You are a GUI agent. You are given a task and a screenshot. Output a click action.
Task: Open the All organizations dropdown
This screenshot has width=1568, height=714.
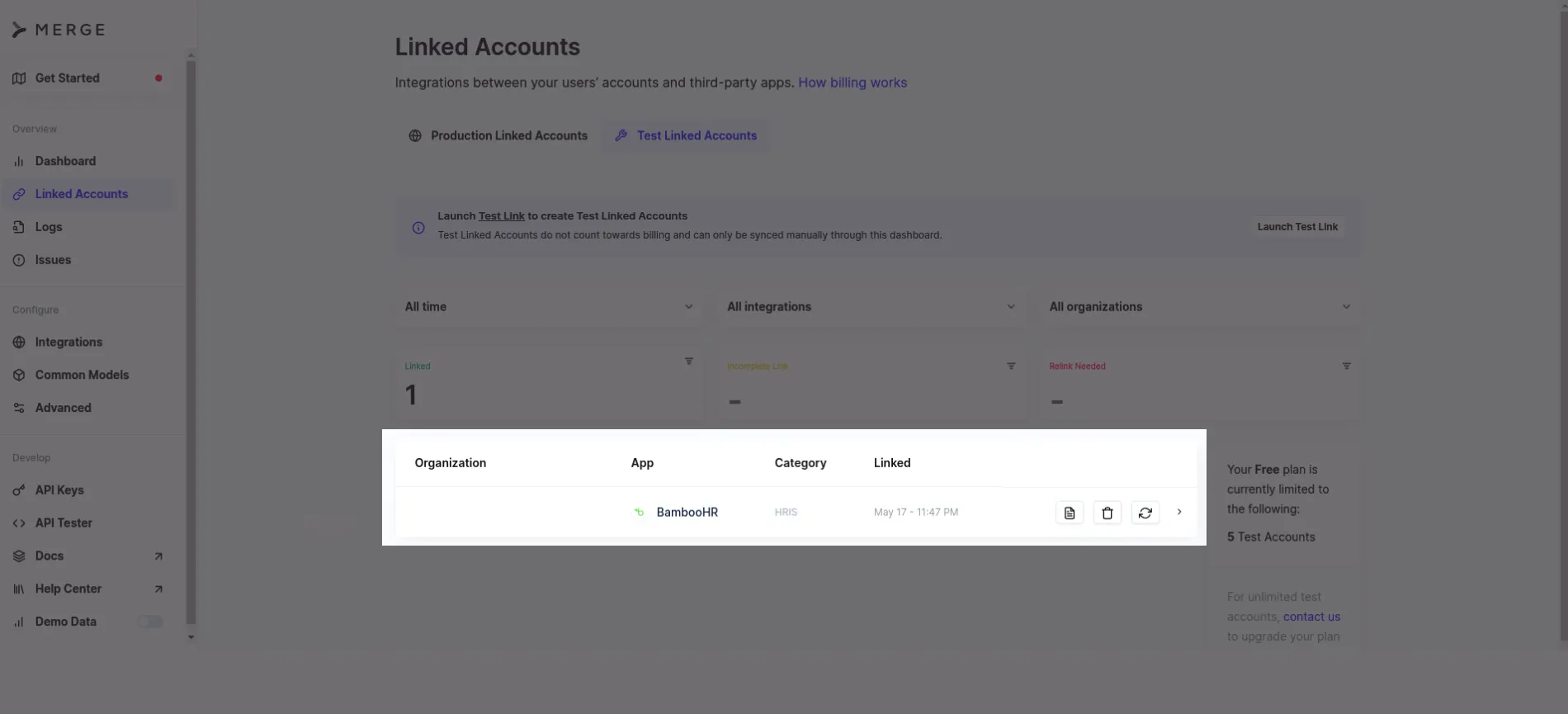(1200, 306)
